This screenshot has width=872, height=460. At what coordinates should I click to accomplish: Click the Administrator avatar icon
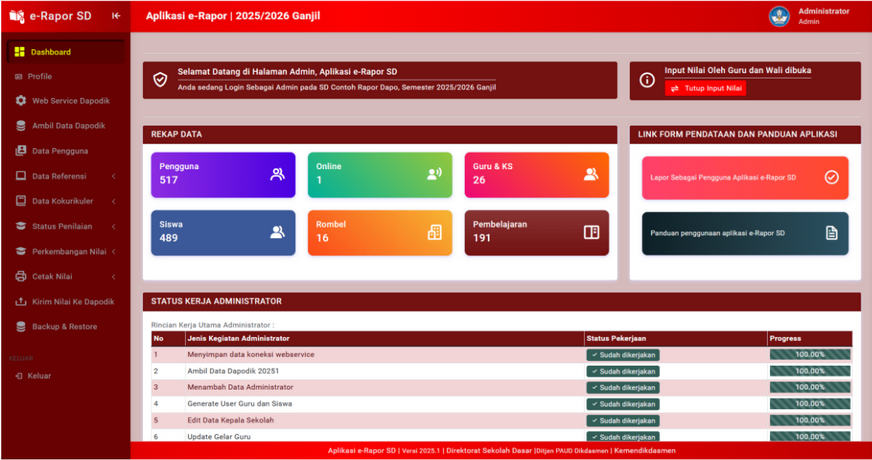coord(779,16)
